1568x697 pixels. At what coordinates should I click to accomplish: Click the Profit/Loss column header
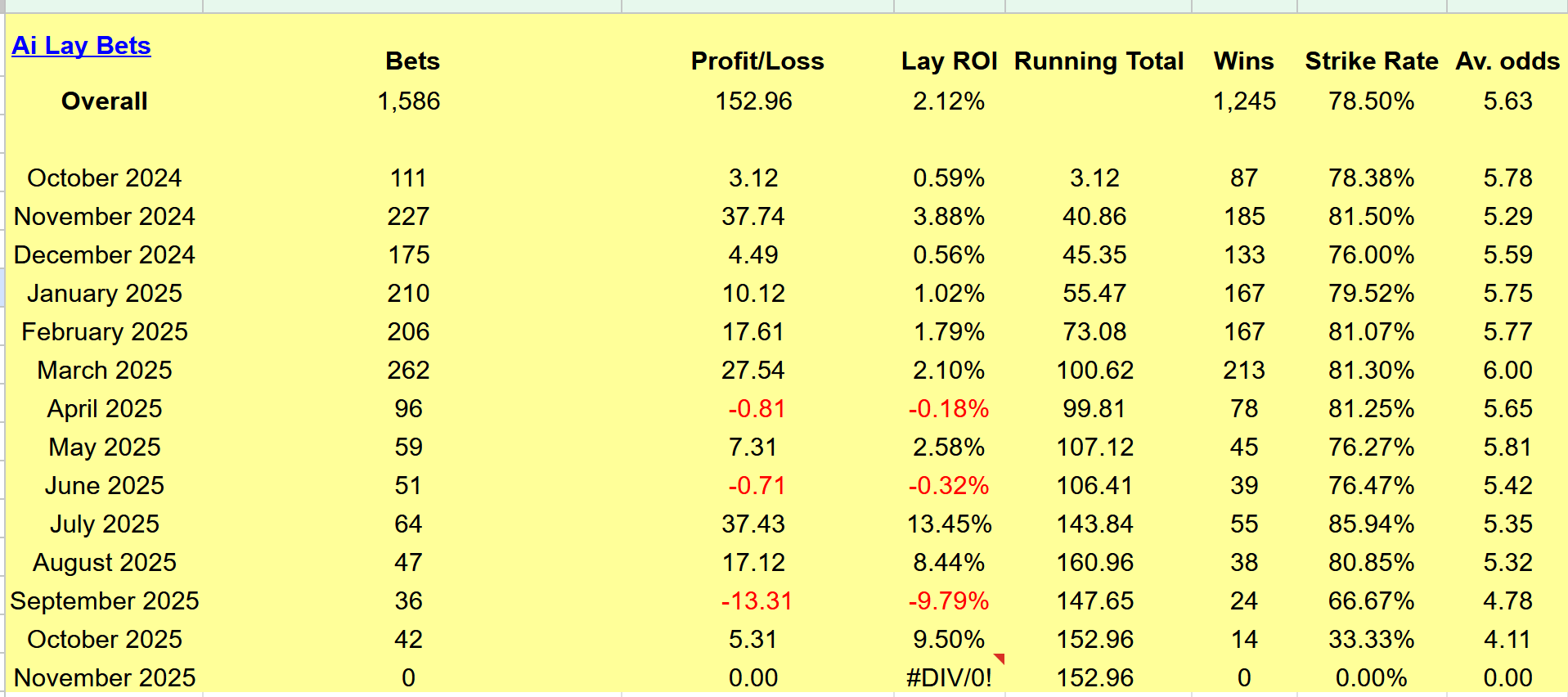(757, 61)
